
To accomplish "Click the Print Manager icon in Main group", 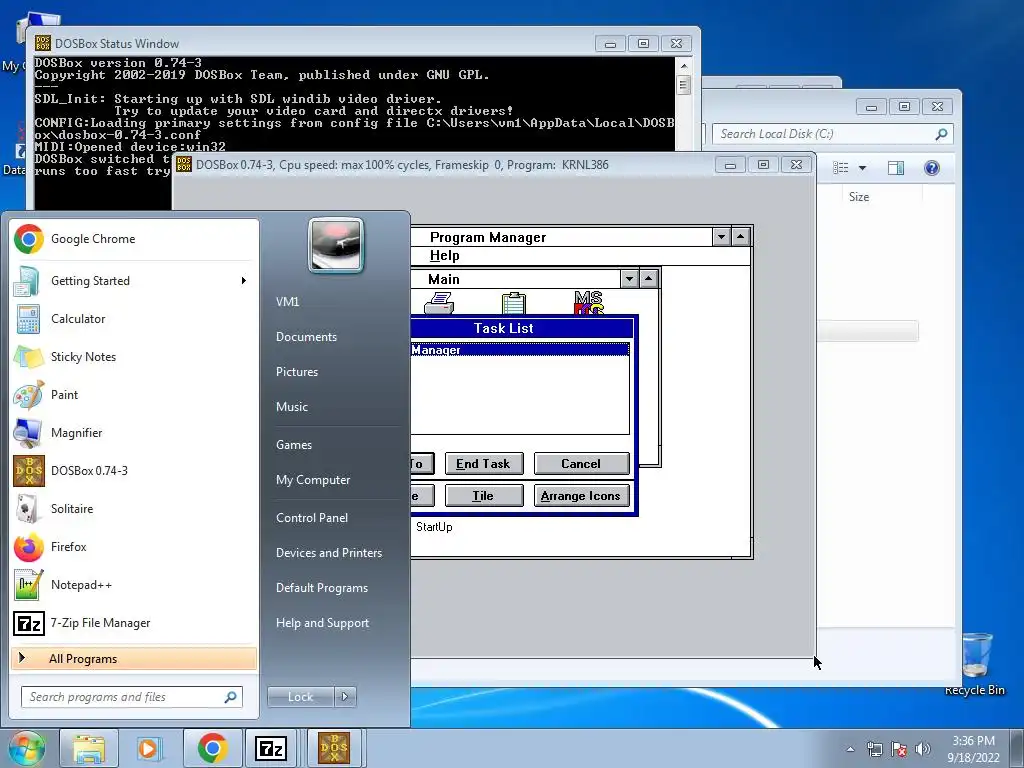I will pyautogui.click(x=440, y=304).
